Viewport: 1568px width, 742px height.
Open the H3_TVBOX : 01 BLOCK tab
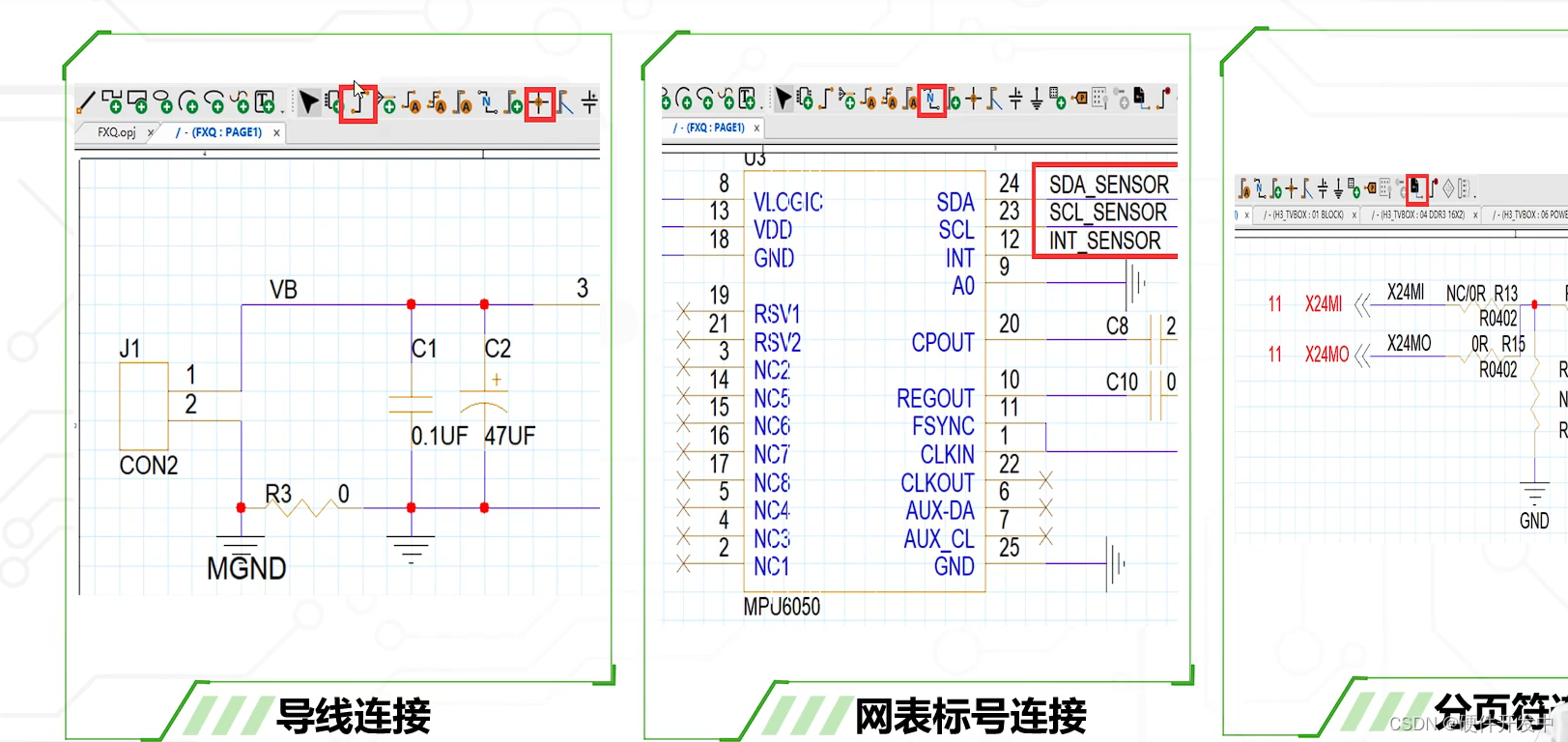1303,214
